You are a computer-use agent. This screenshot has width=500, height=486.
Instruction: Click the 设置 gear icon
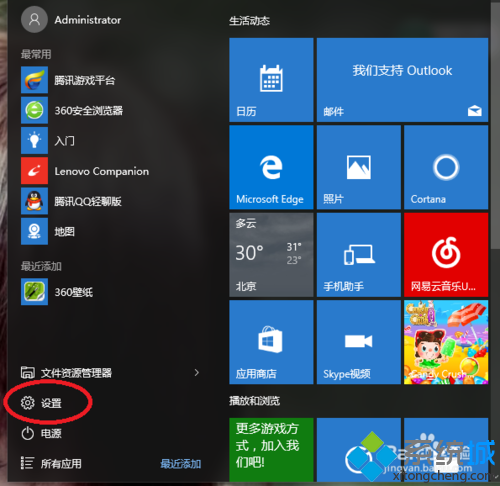(x=28, y=403)
